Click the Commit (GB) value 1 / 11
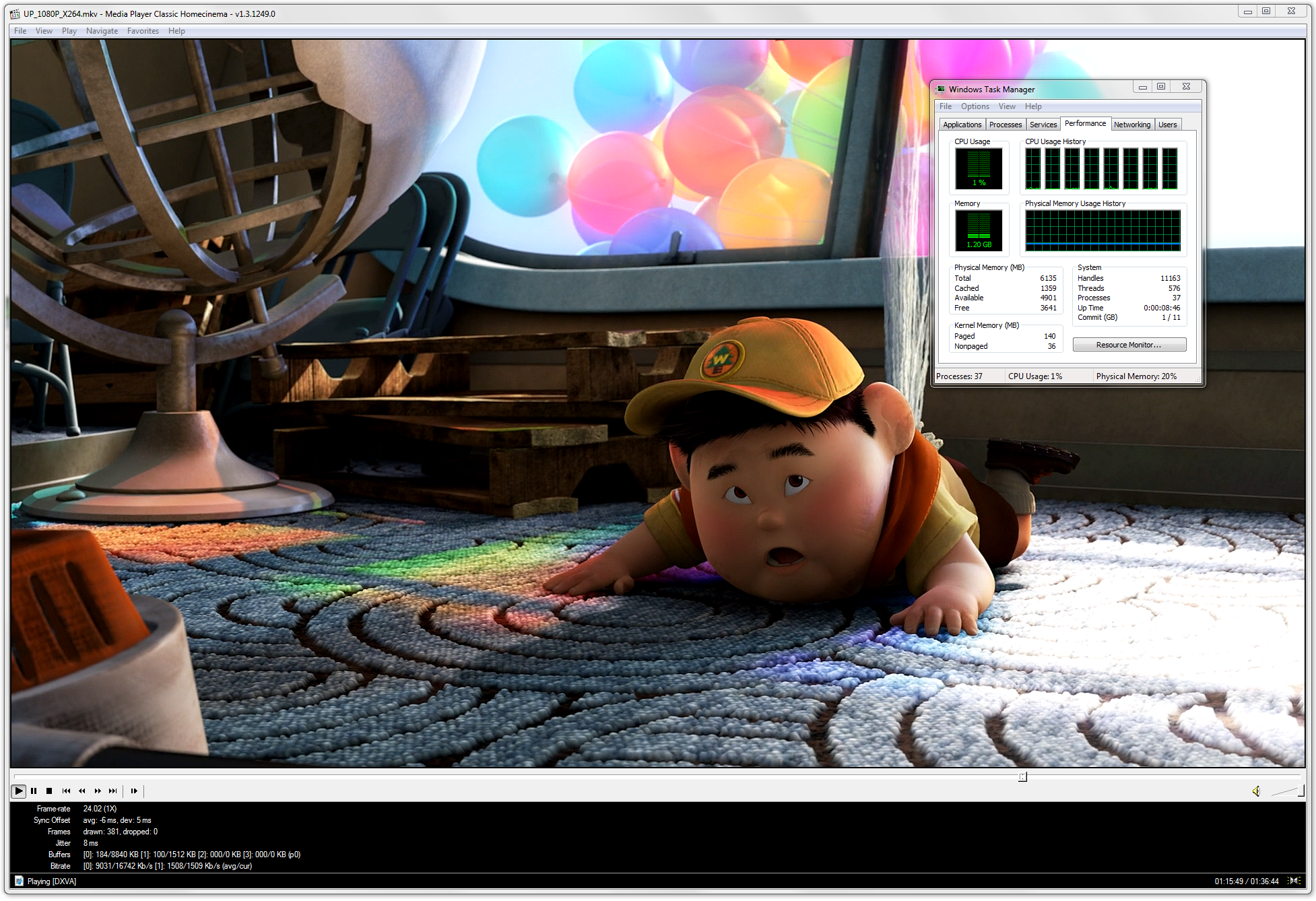 point(1171,317)
